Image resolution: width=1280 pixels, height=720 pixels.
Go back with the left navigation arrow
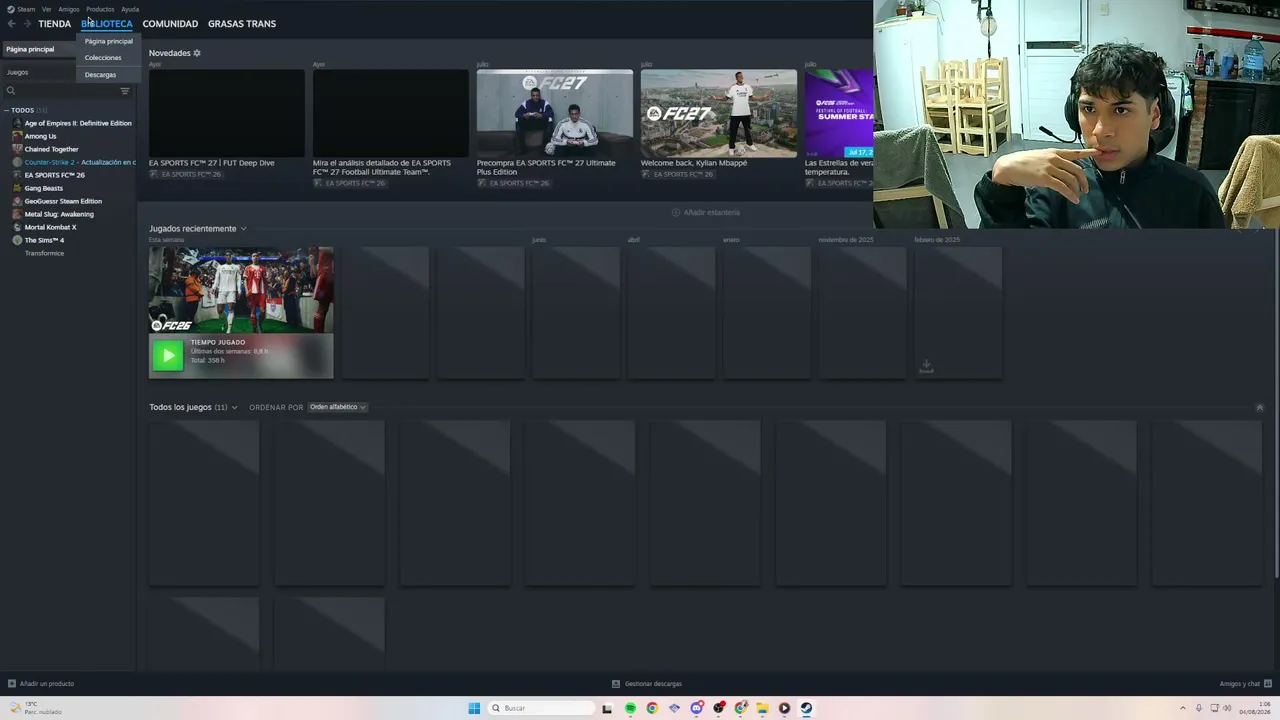[12, 24]
